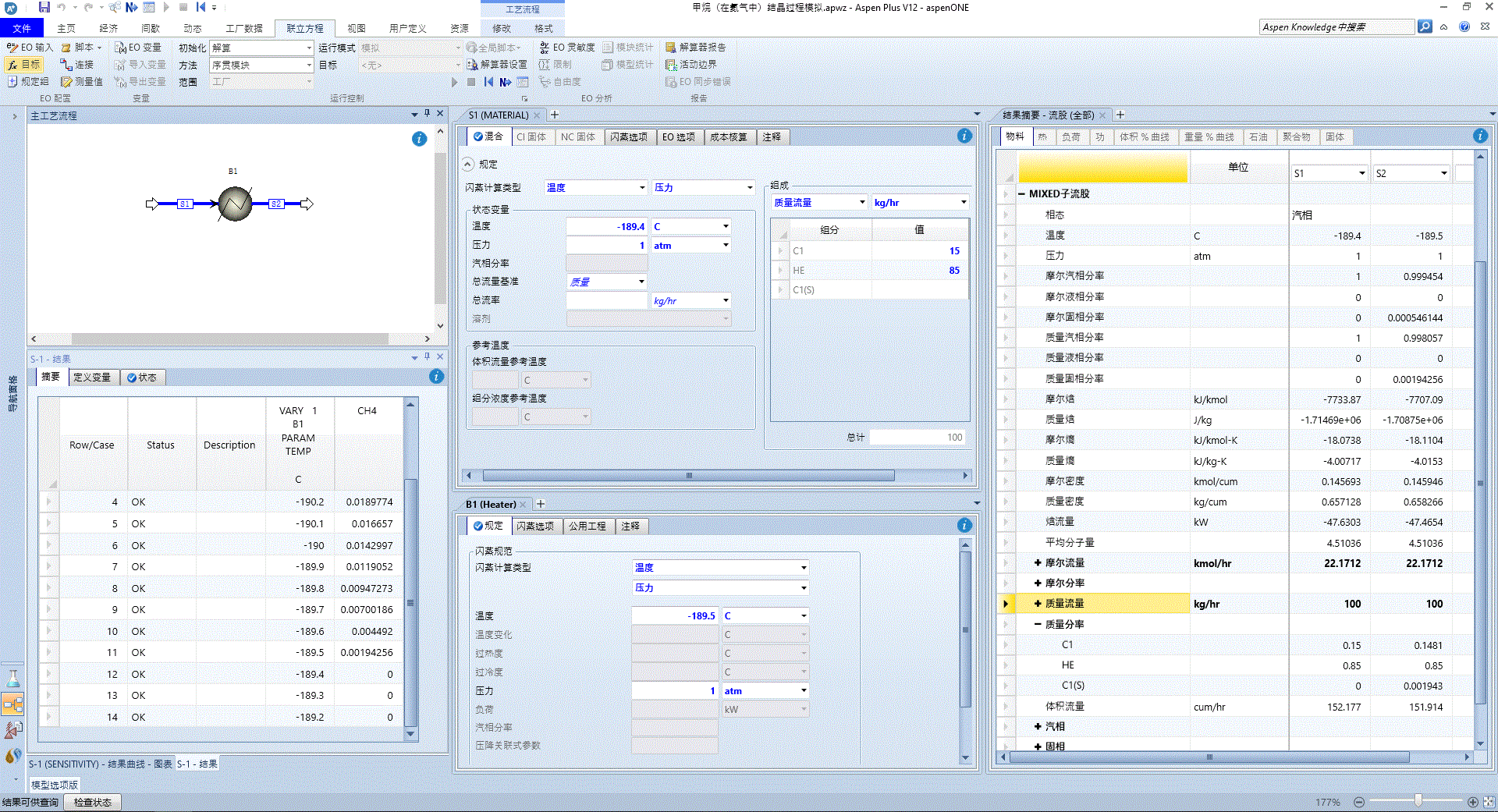Viewport: 1498px width, 812px height.
Task: Click results summary vertical scrollbar
Action: click(x=1480, y=482)
